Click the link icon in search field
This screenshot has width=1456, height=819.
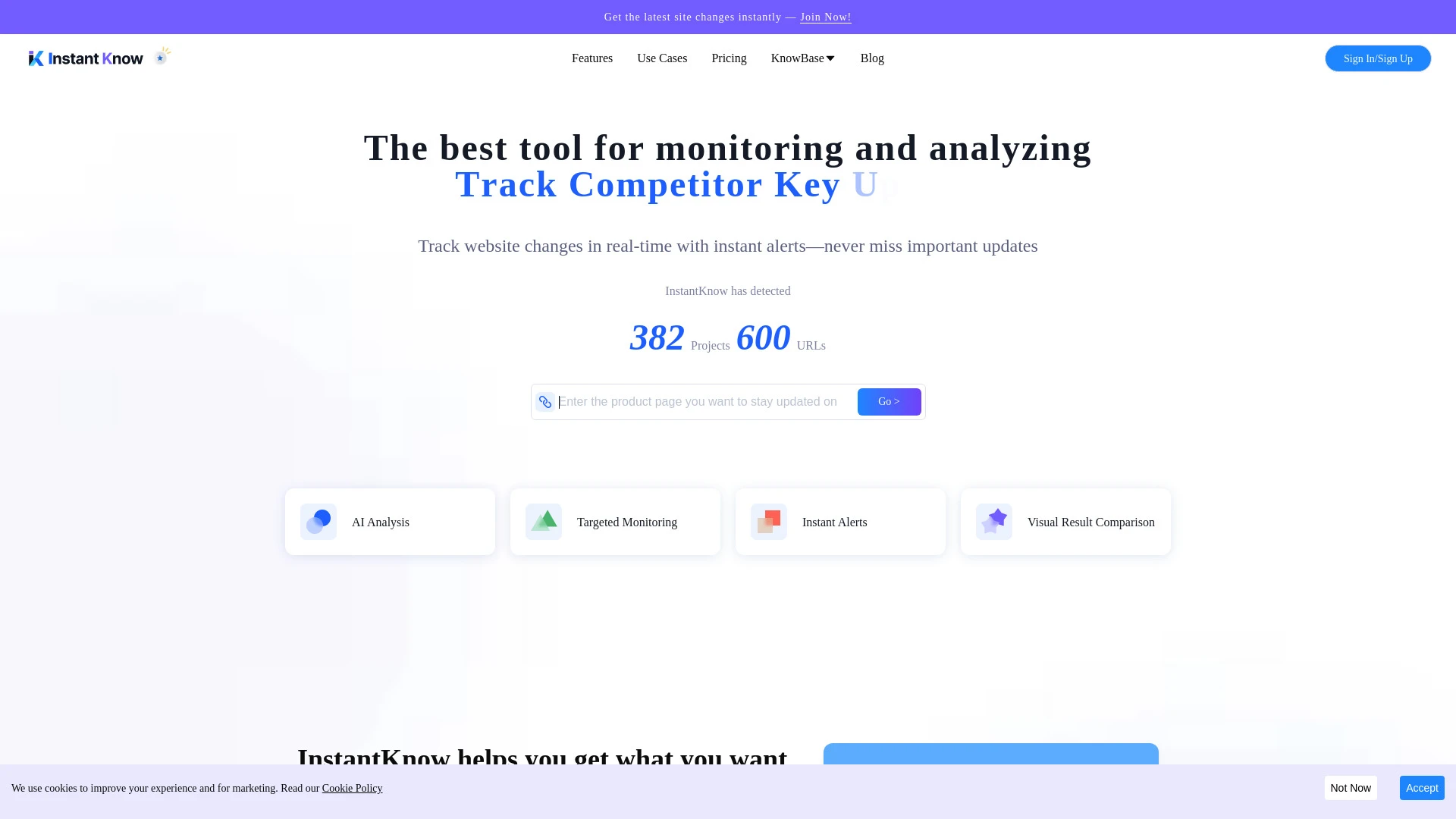[x=545, y=401]
